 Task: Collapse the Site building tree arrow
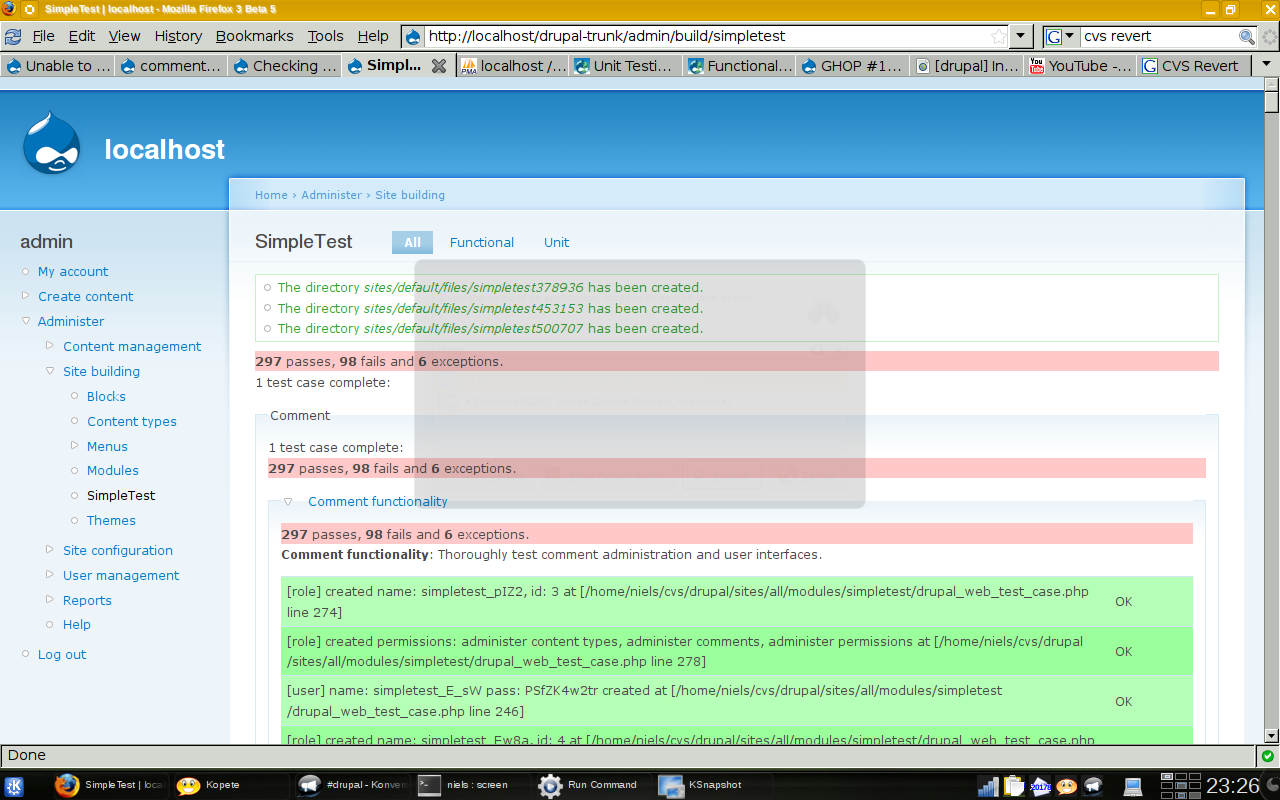[51, 371]
